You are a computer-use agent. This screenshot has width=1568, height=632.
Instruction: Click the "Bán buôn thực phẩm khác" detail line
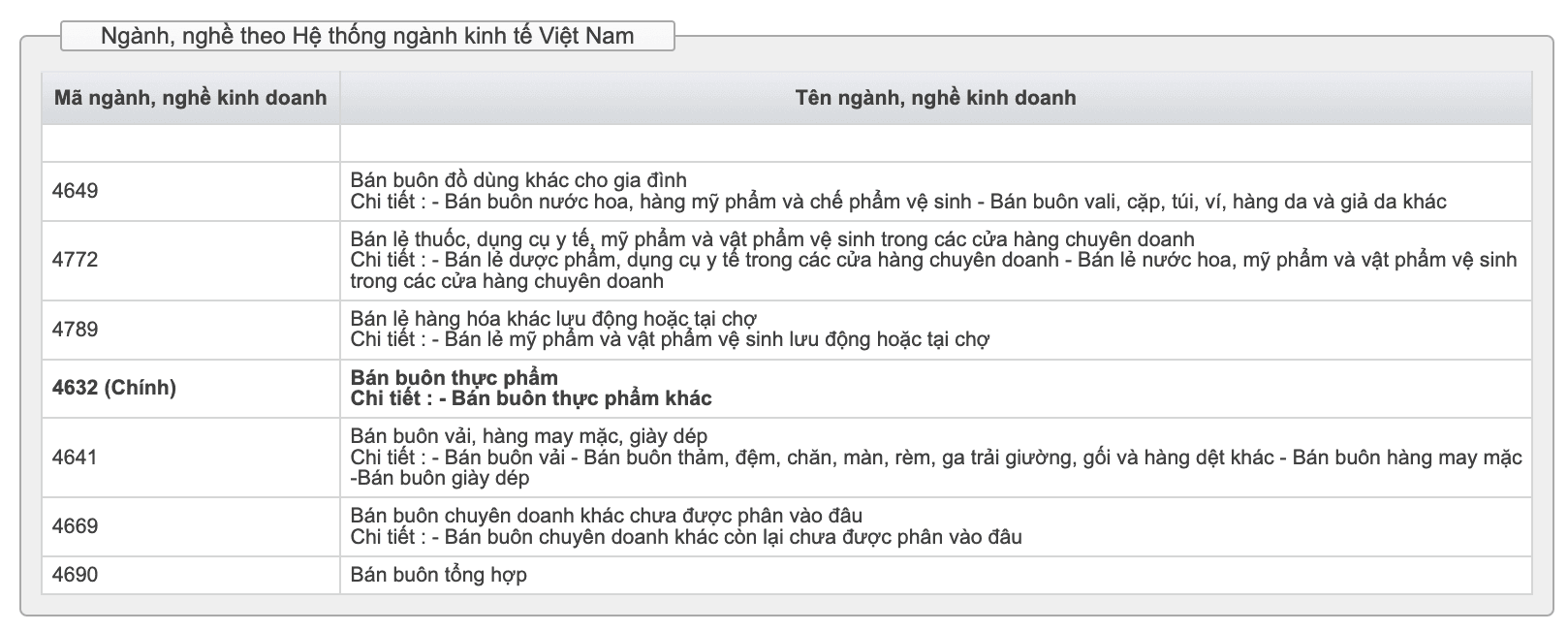pyautogui.click(x=531, y=398)
